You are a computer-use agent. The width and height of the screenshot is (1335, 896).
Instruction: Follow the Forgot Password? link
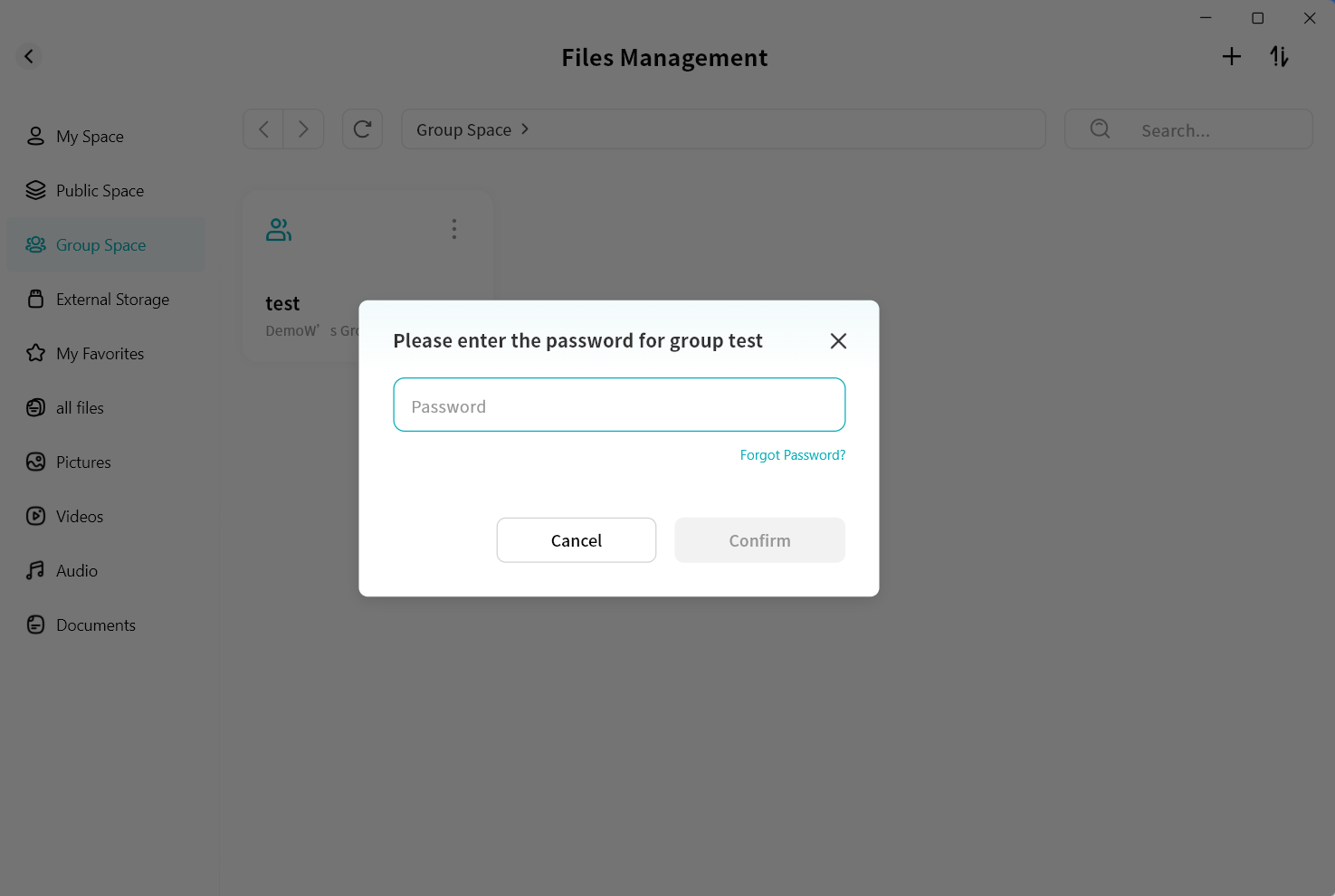792,455
